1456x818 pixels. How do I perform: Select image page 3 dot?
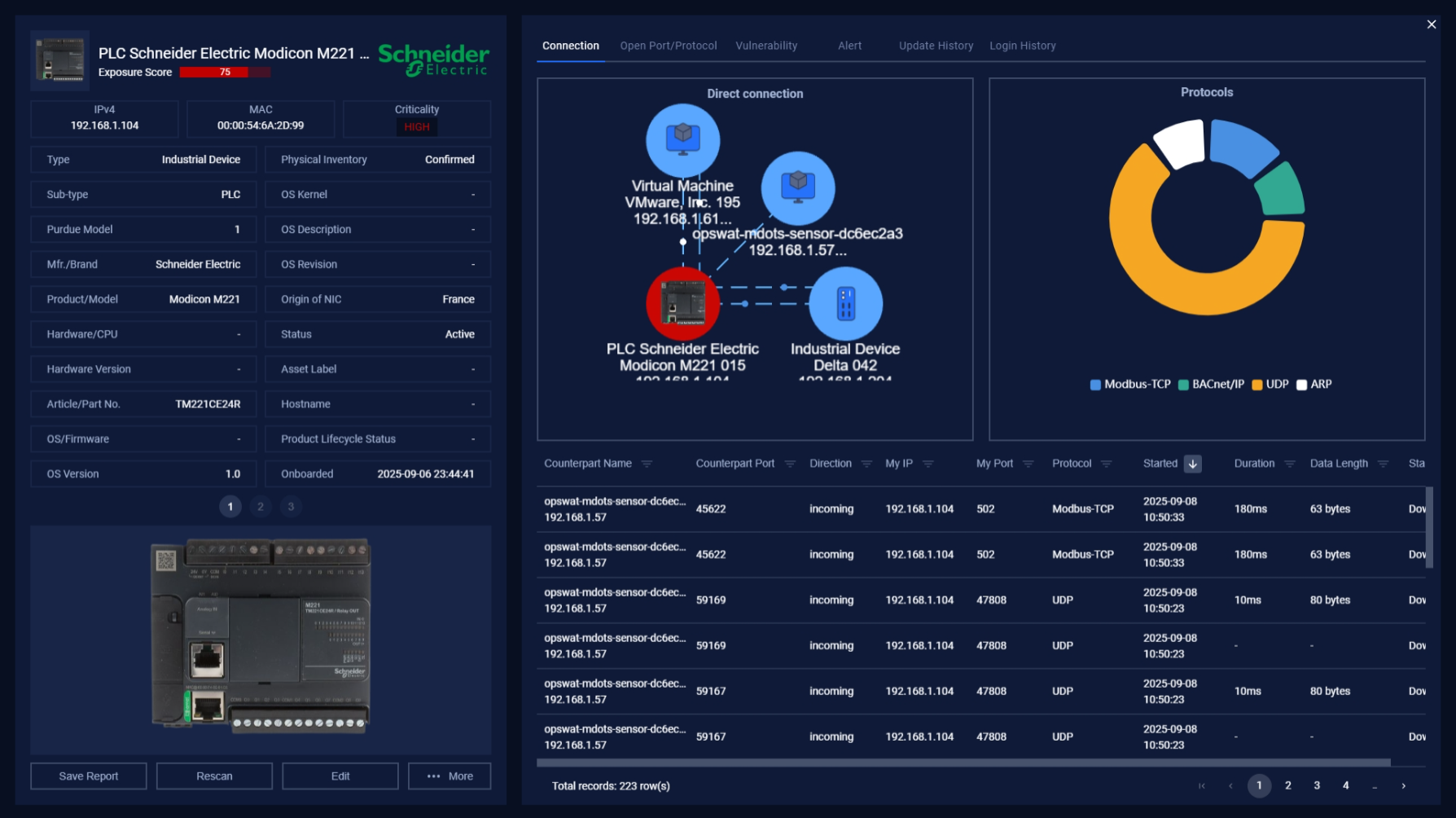click(291, 506)
